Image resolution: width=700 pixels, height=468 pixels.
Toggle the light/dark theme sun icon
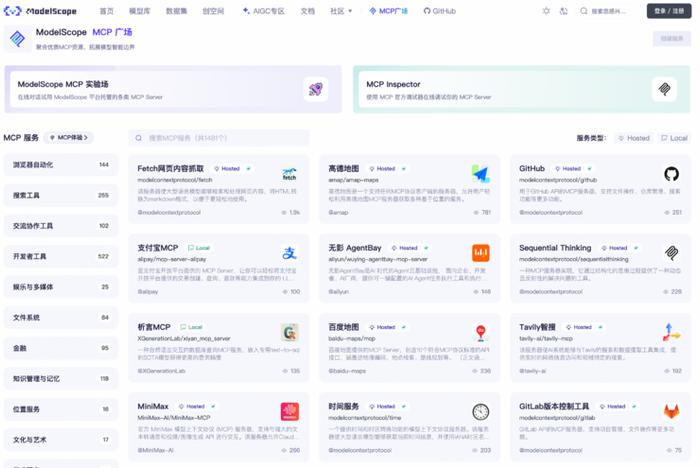pyautogui.click(x=546, y=11)
